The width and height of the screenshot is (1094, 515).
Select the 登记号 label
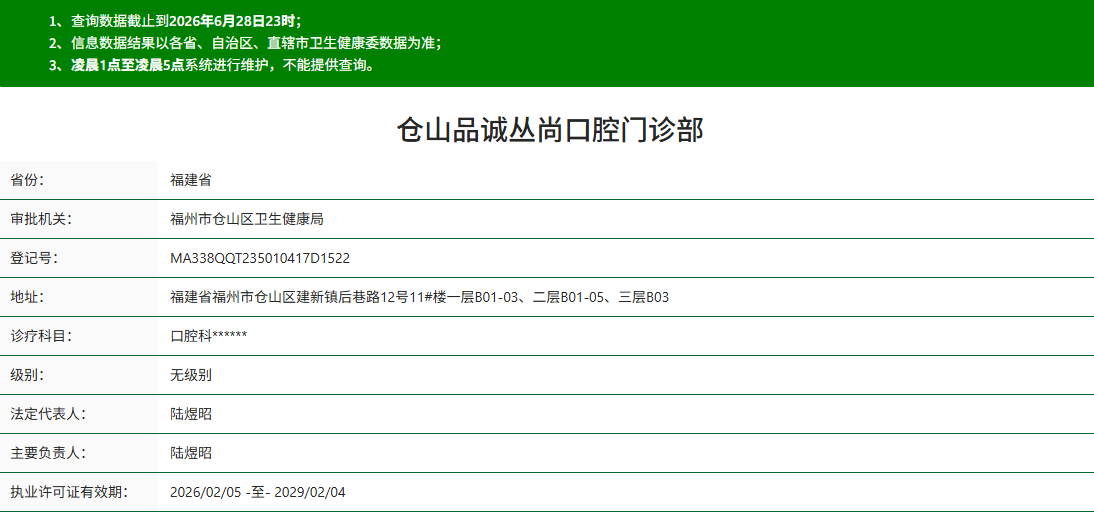[34, 258]
